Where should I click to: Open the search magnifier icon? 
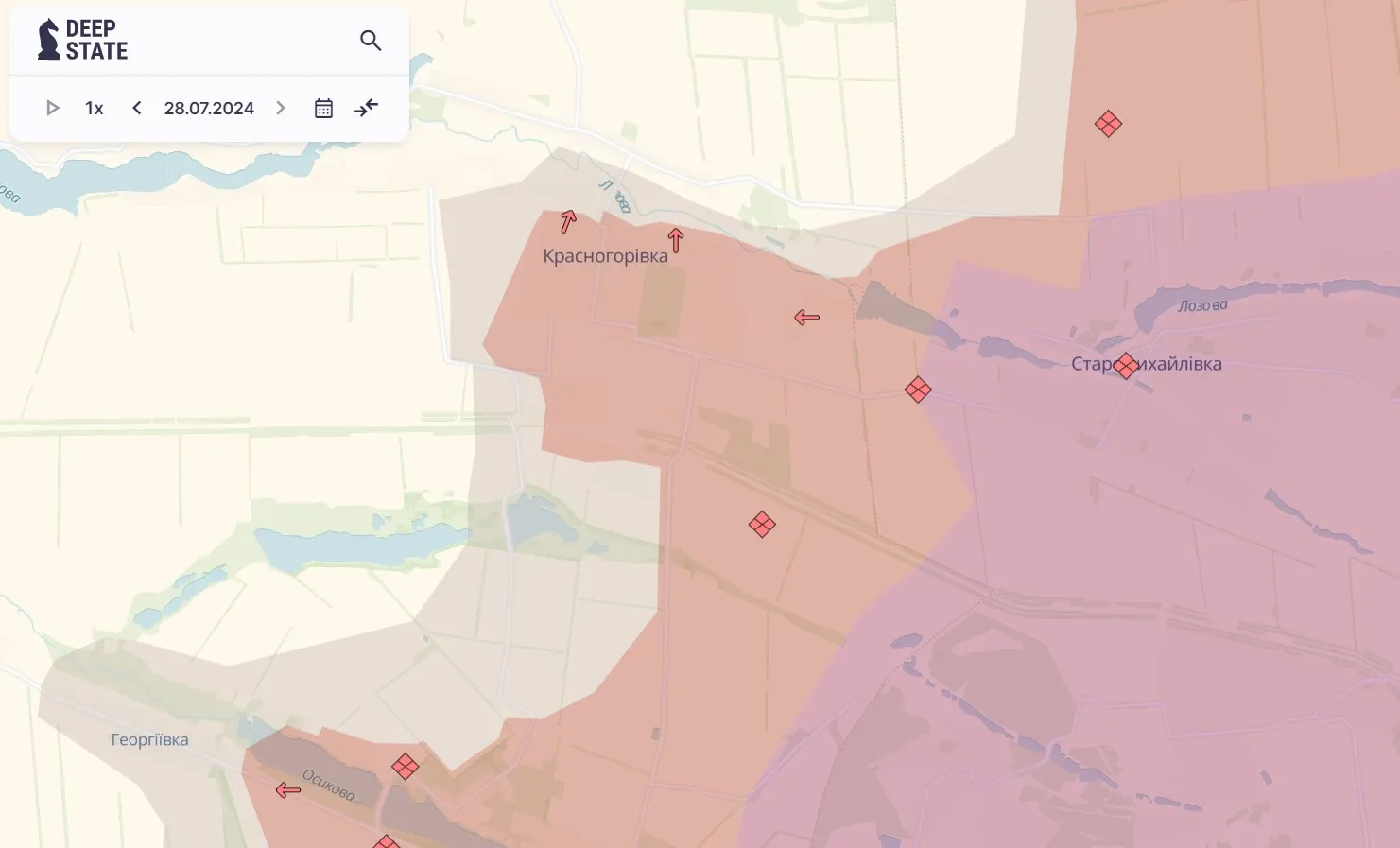pos(371,41)
